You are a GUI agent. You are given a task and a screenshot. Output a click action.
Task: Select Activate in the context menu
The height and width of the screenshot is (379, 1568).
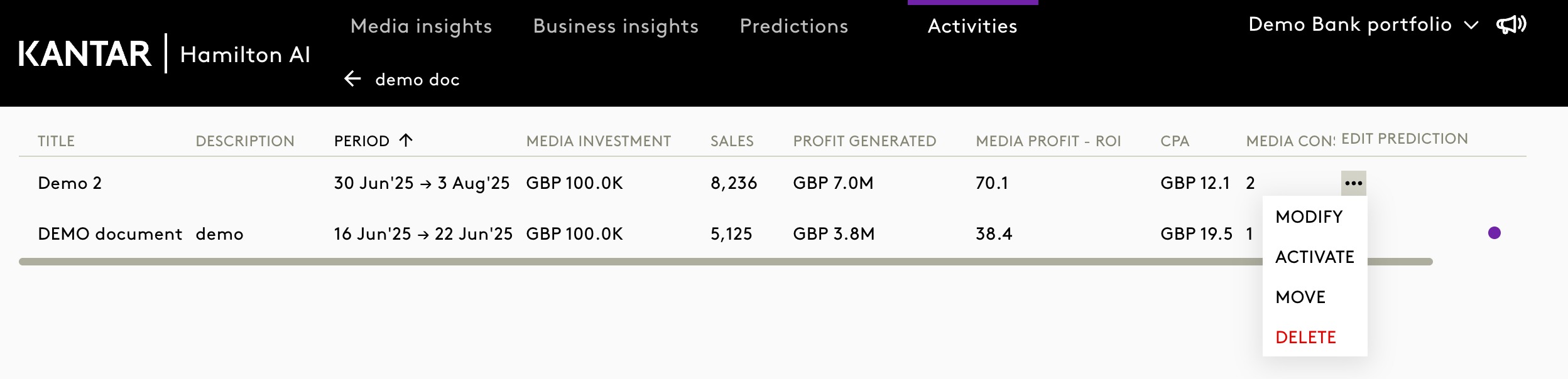[x=1314, y=257]
